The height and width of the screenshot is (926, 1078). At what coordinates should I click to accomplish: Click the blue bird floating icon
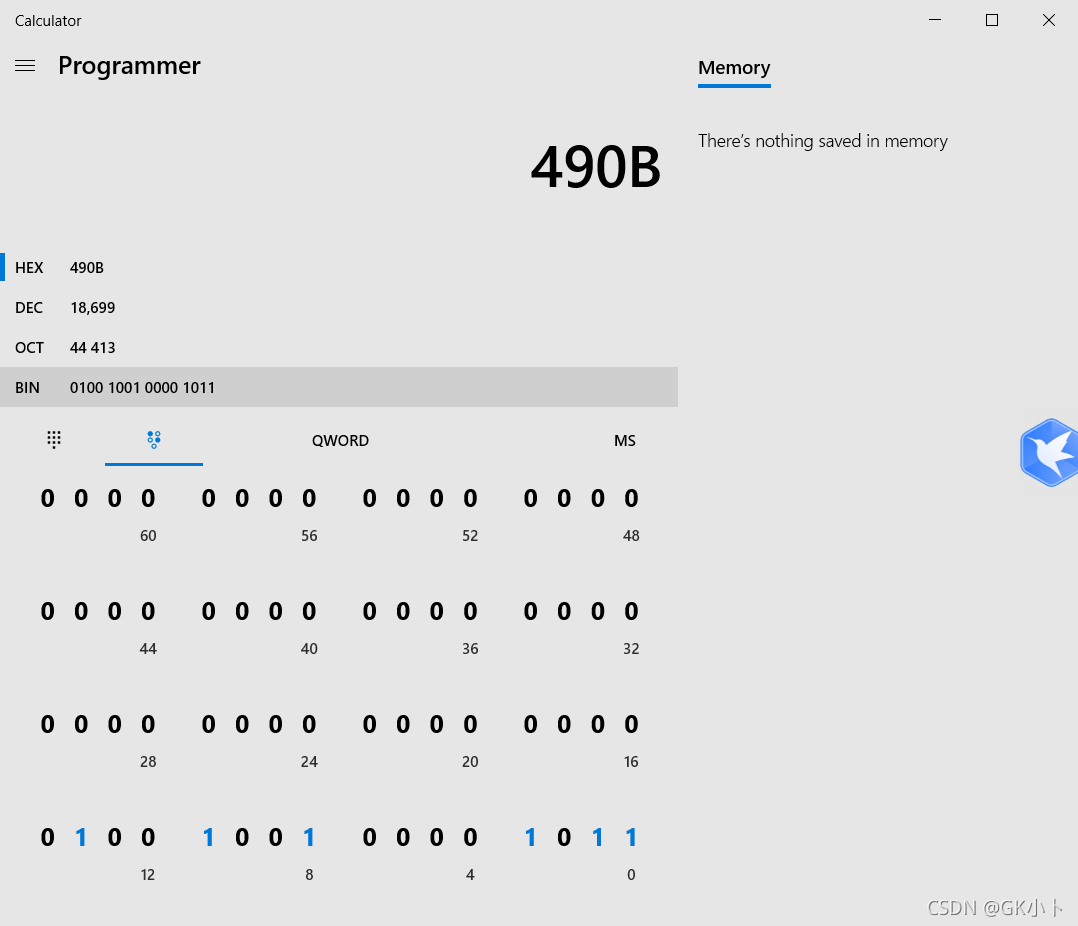1049,452
